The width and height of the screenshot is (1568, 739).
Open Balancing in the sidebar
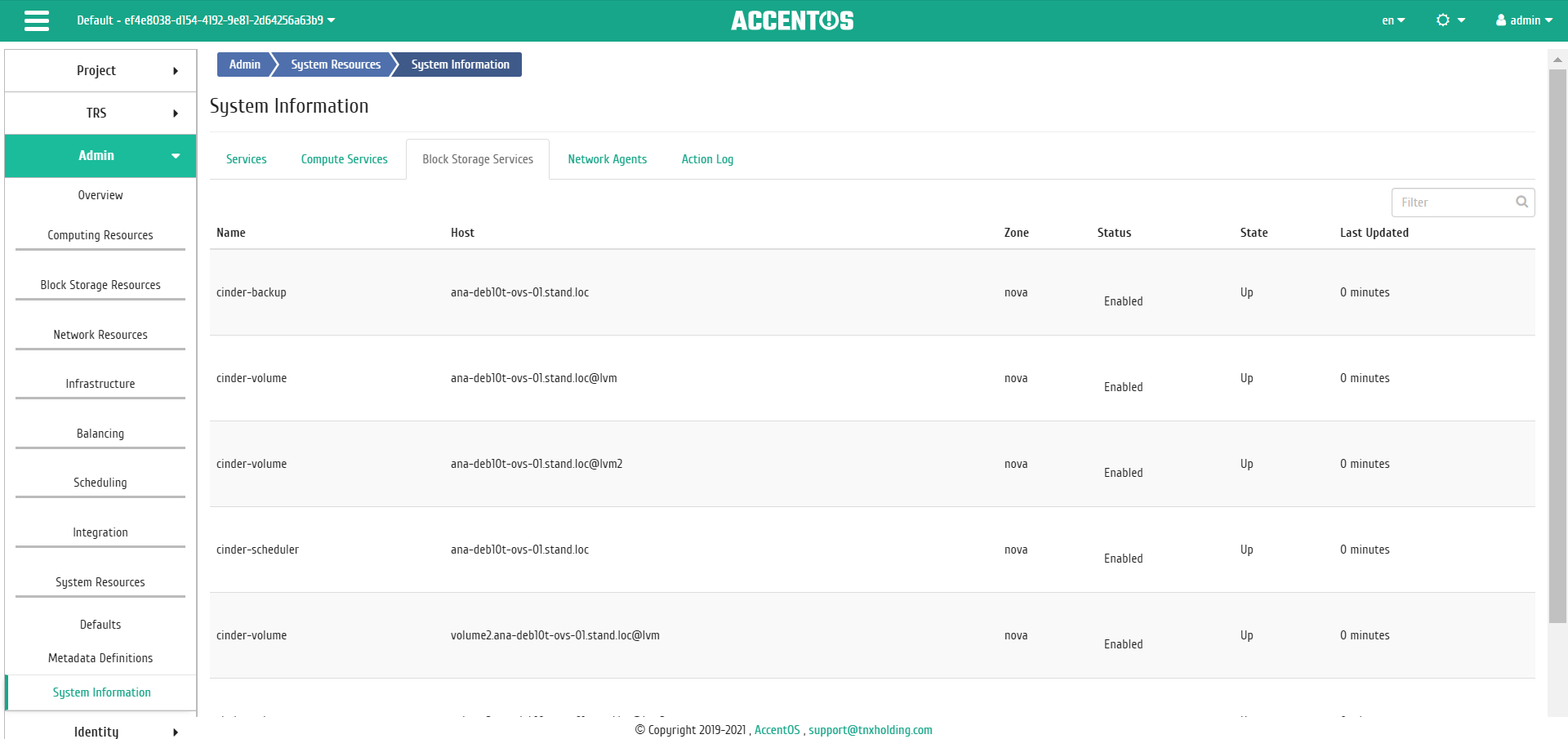(x=100, y=434)
